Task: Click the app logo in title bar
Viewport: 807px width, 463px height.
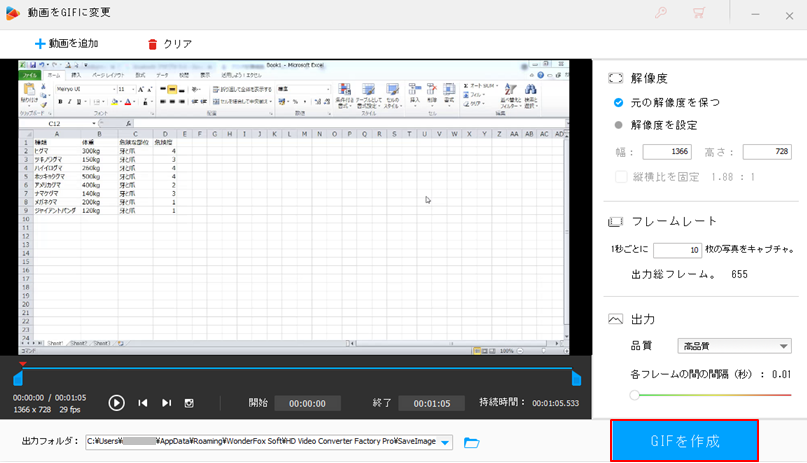Action: pyautogui.click(x=12, y=13)
